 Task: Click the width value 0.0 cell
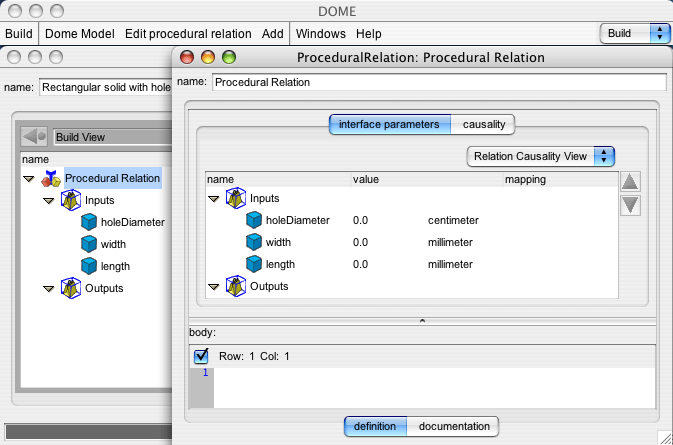click(360, 242)
